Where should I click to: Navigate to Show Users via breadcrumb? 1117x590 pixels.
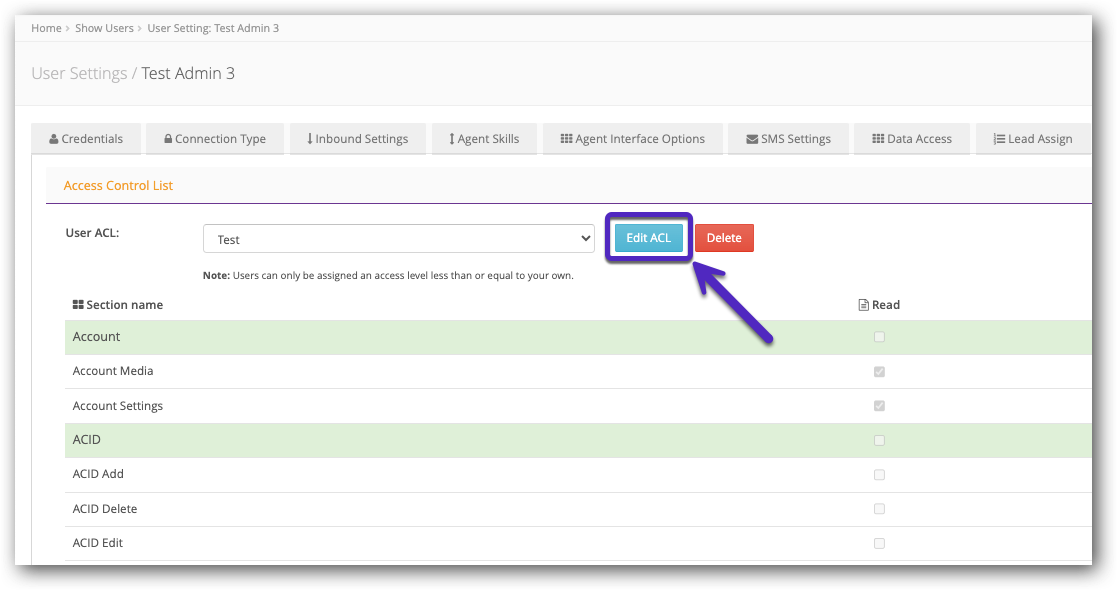tap(104, 28)
